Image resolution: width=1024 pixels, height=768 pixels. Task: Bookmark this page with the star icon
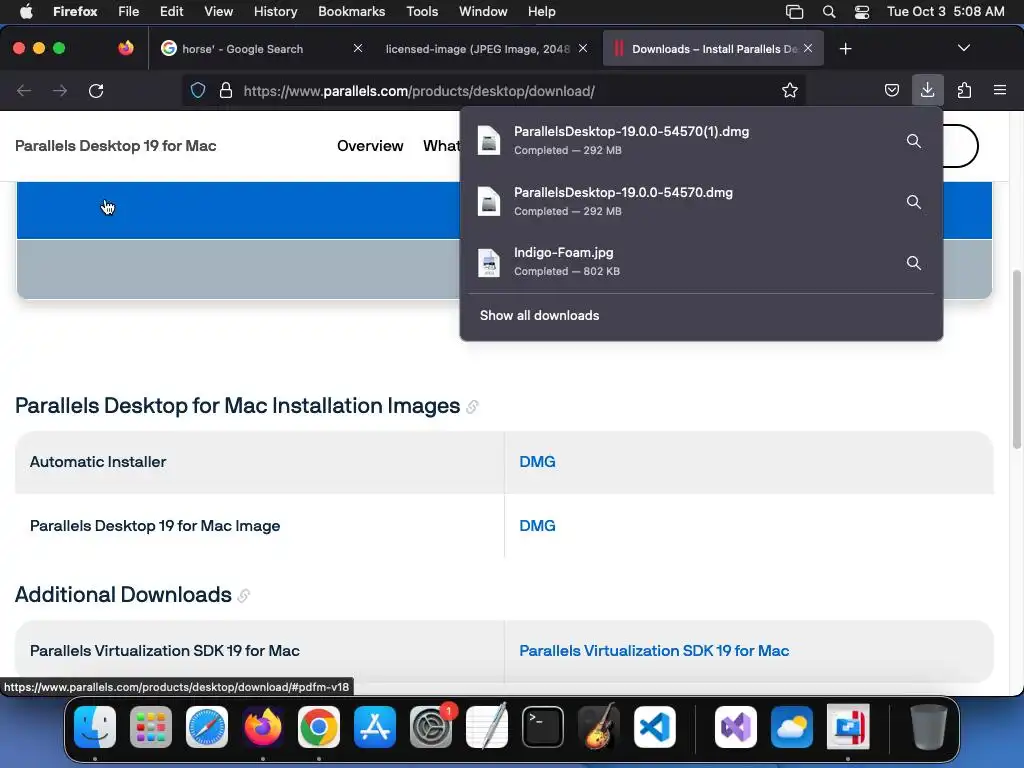(790, 91)
